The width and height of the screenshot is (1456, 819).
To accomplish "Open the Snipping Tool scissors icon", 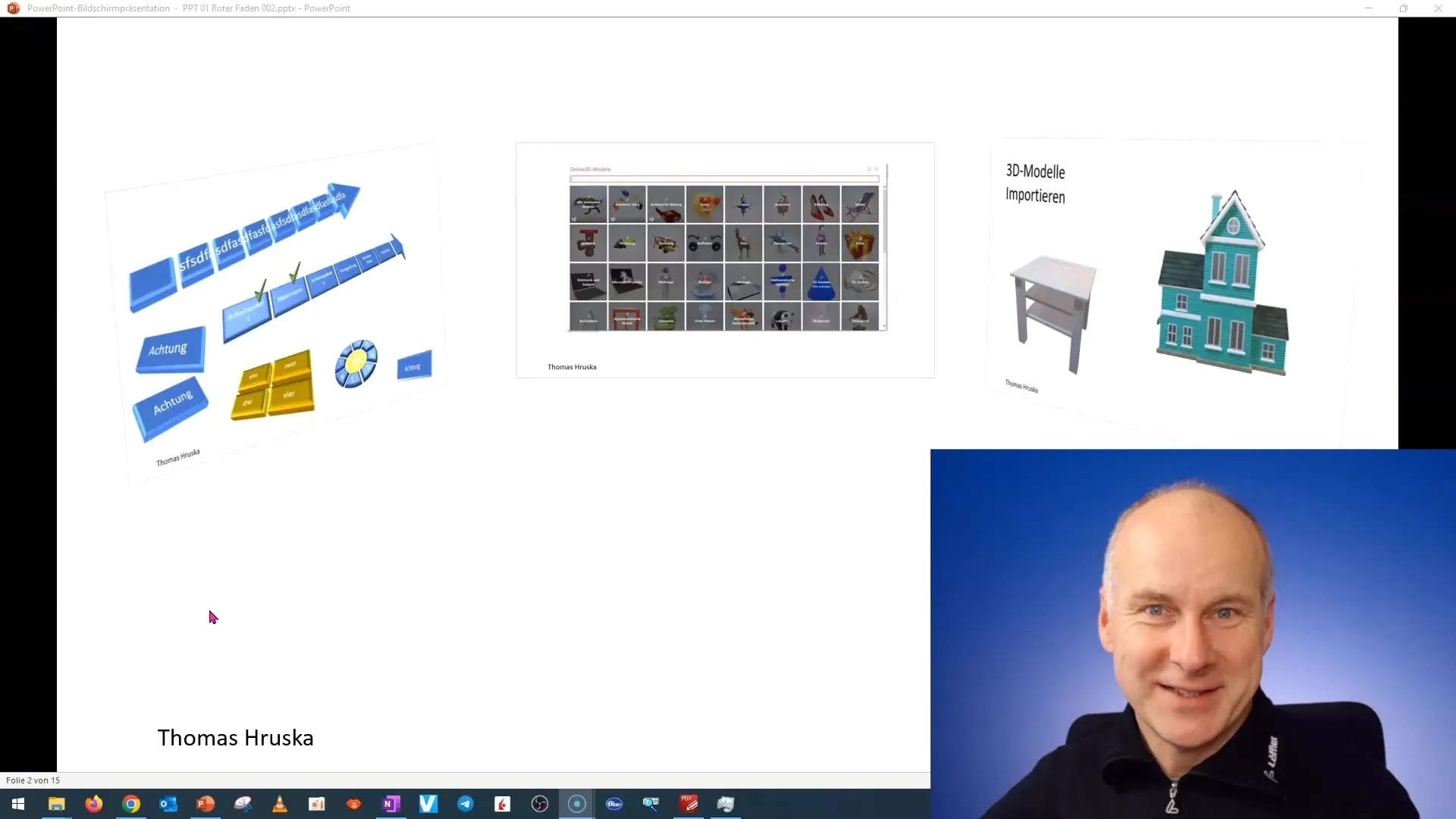I will pos(242,804).
